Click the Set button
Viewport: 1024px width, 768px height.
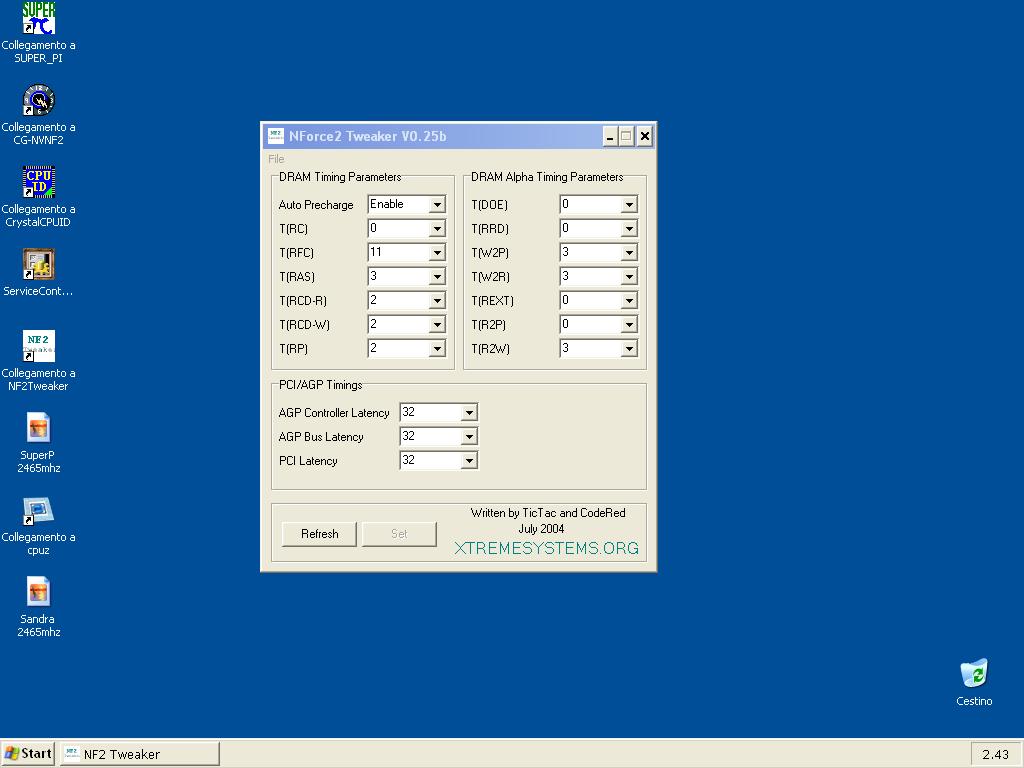click(399, 534)
